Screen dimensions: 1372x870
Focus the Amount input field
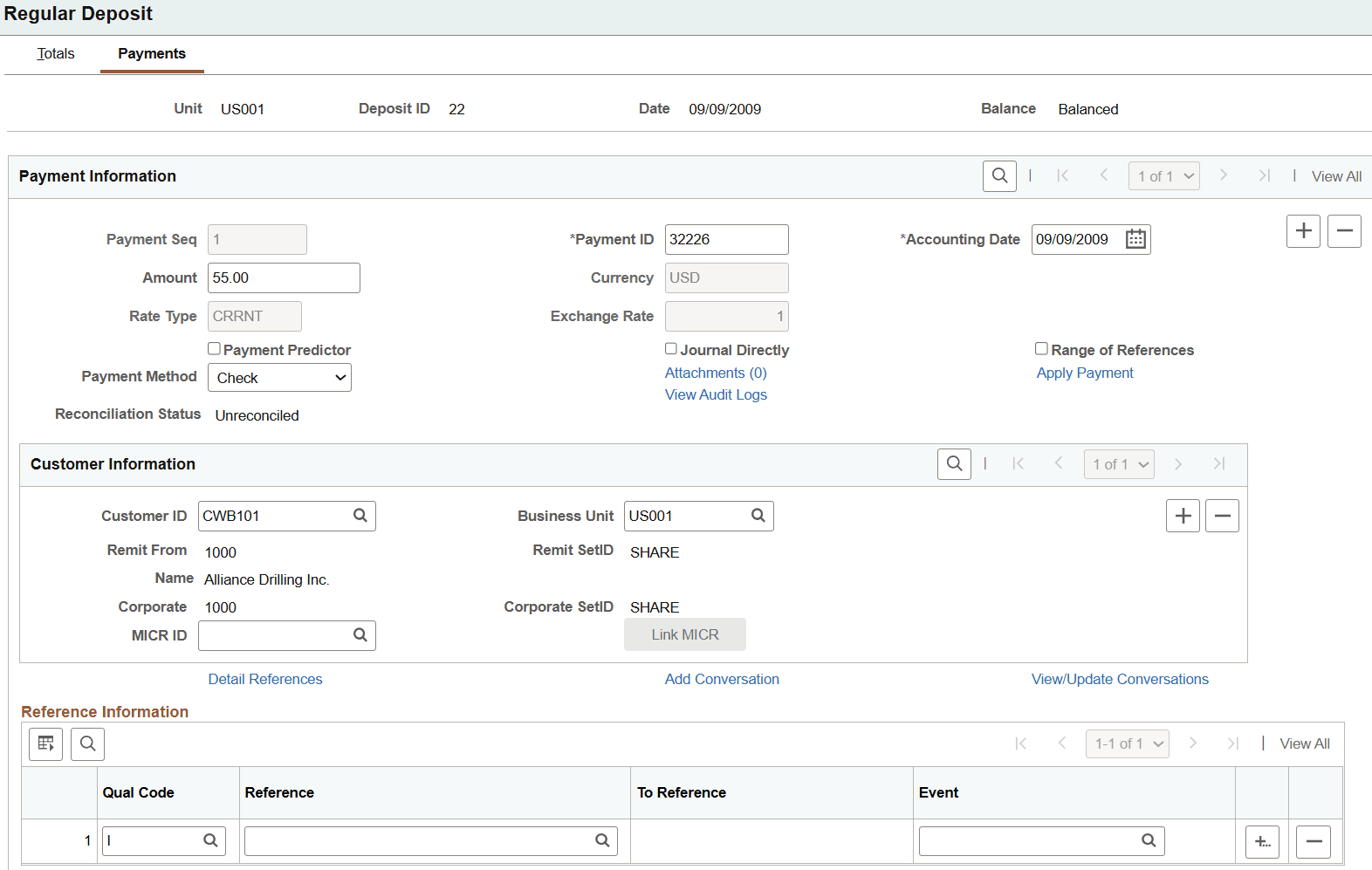284,277
